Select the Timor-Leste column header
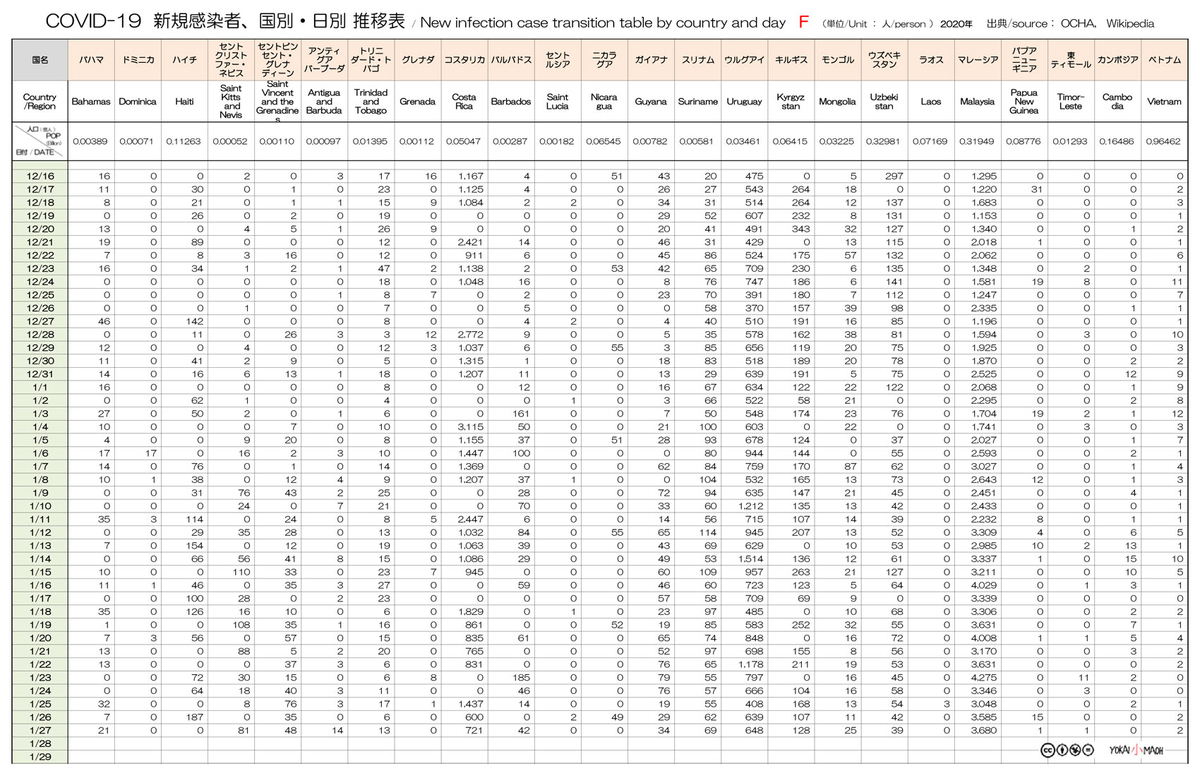 point(1070,102)
